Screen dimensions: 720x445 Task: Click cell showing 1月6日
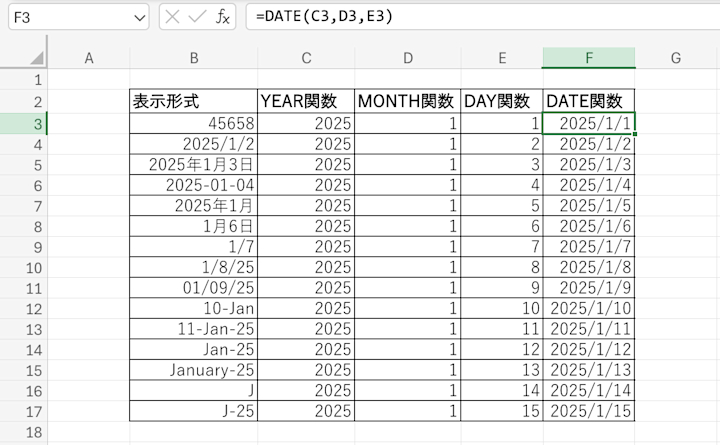click(x=193, y=226)
